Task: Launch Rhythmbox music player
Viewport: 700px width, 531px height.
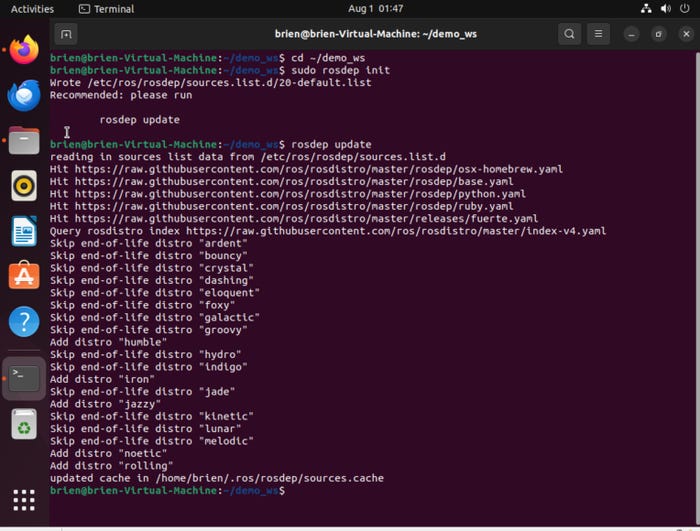Action: tap(24, 186)
